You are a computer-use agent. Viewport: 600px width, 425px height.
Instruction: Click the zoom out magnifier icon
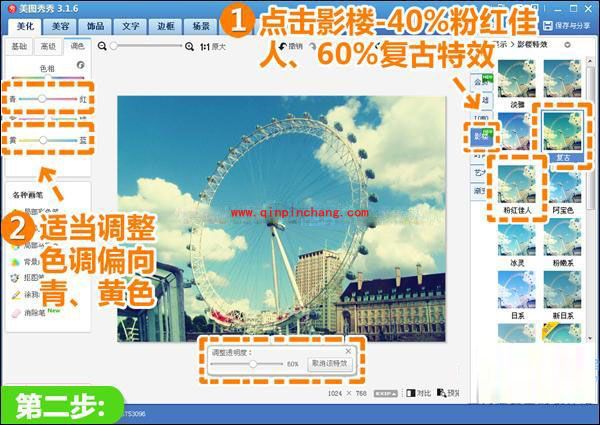[102, 46]
